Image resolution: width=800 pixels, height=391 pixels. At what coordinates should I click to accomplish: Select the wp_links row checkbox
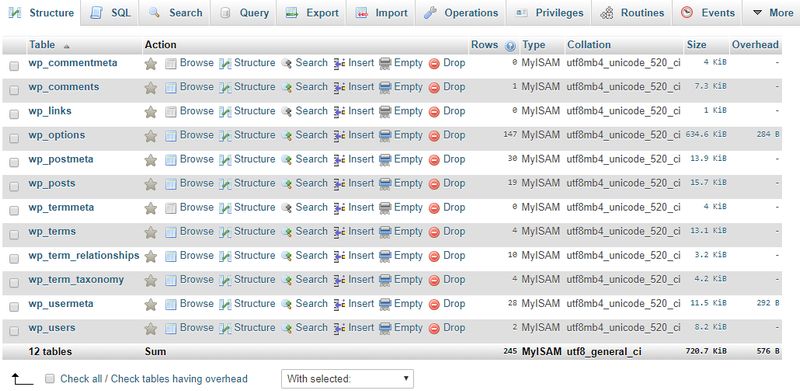click(x=14, y=114)
